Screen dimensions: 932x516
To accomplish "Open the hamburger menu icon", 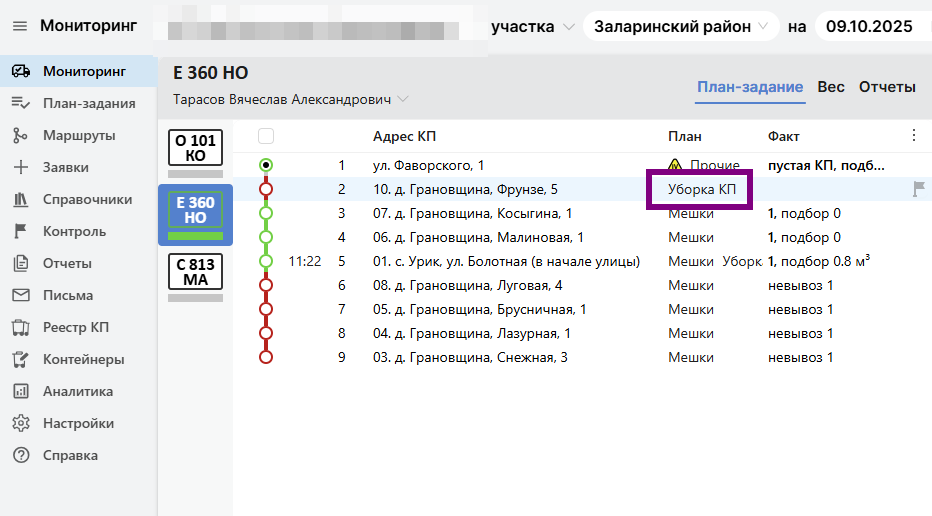I will click(19, 26).
